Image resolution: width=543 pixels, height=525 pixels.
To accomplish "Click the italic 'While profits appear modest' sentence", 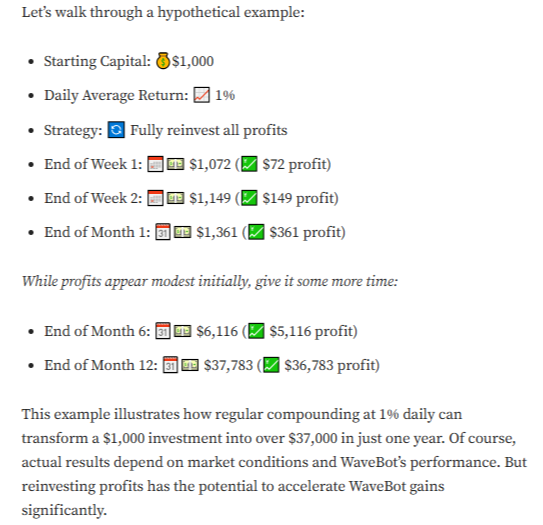I will (210, 282).
